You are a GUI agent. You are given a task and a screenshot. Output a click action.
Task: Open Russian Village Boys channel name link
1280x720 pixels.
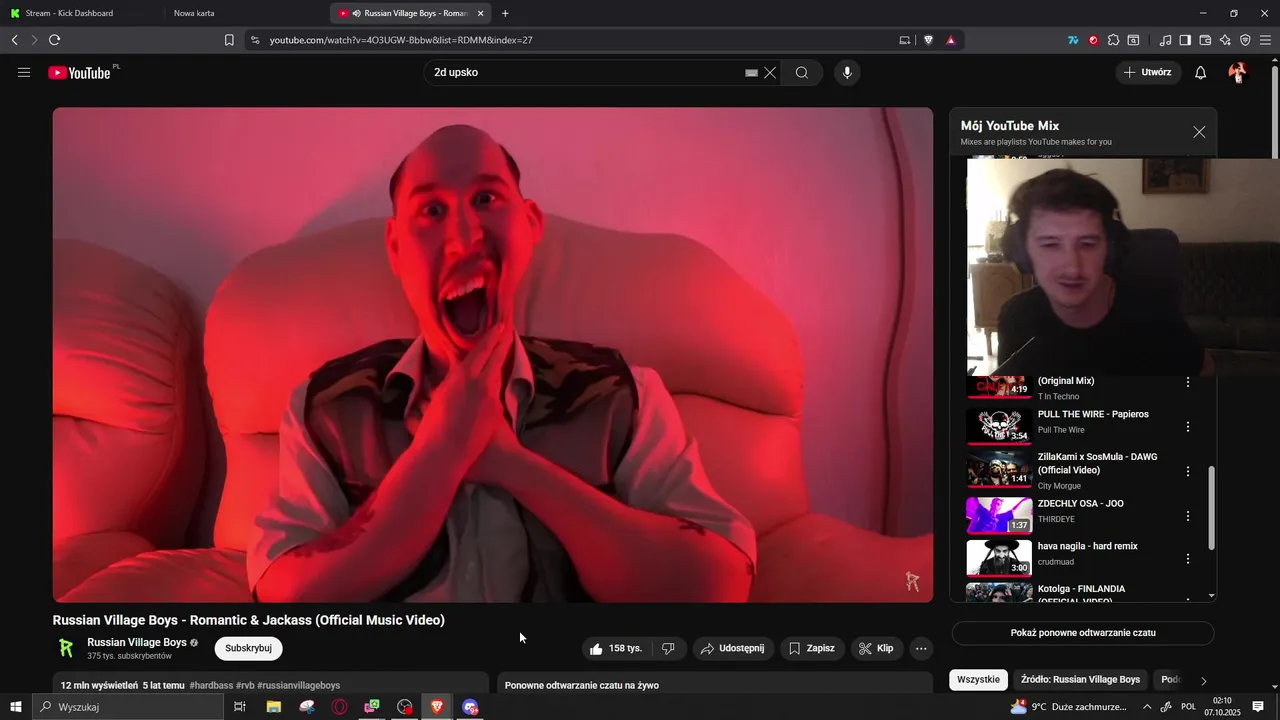click(137, 642)
